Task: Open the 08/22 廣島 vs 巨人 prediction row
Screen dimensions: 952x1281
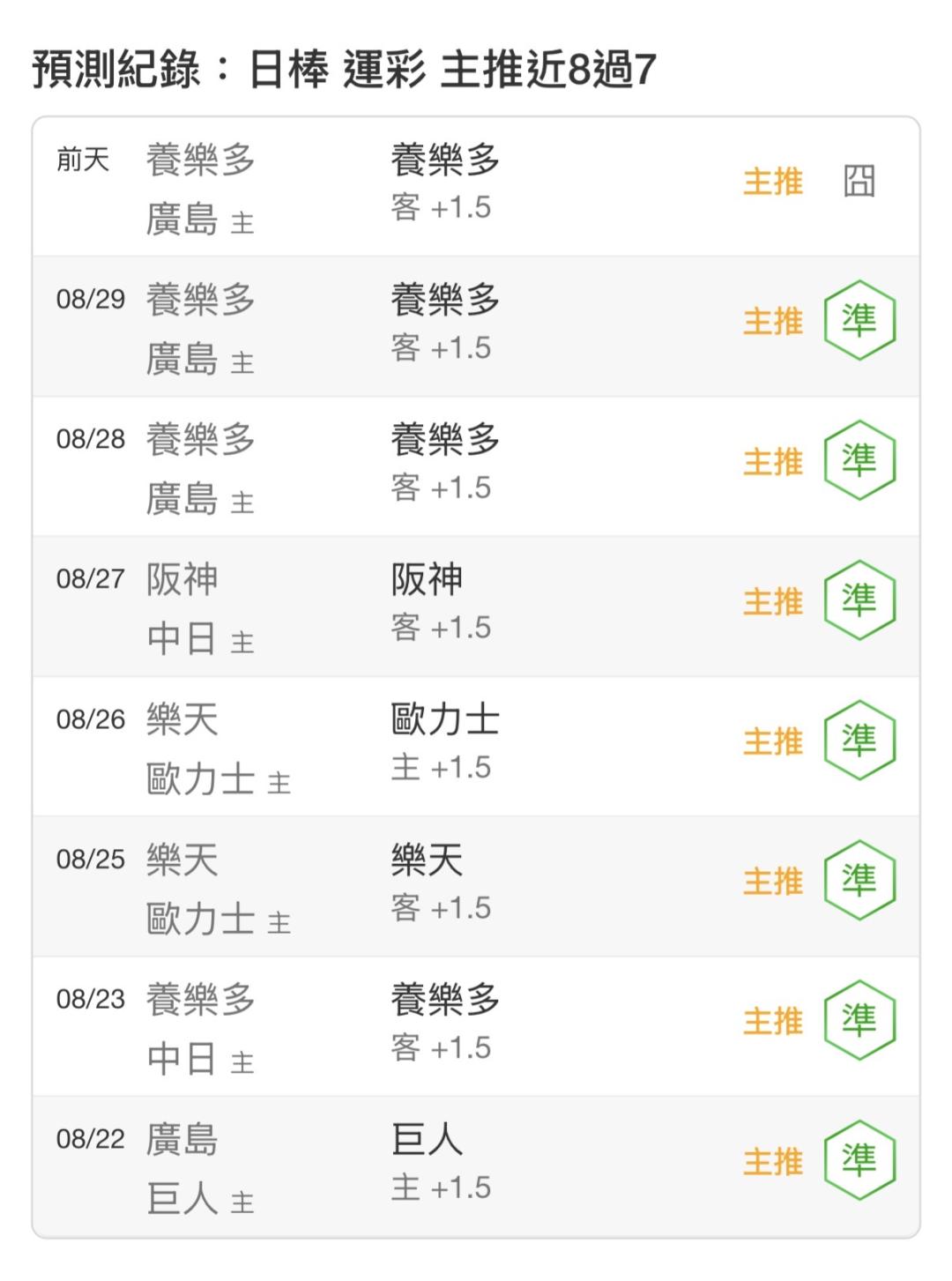Action: pos(476,1166)
